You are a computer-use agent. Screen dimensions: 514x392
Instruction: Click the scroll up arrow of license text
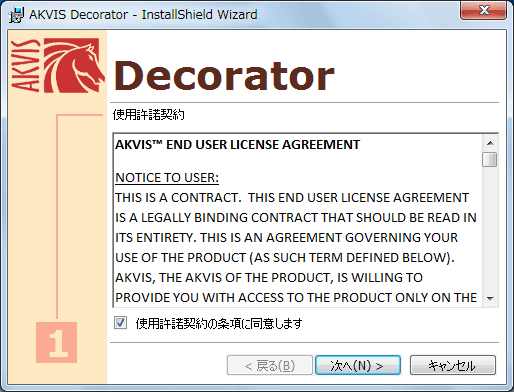point(490,143)
